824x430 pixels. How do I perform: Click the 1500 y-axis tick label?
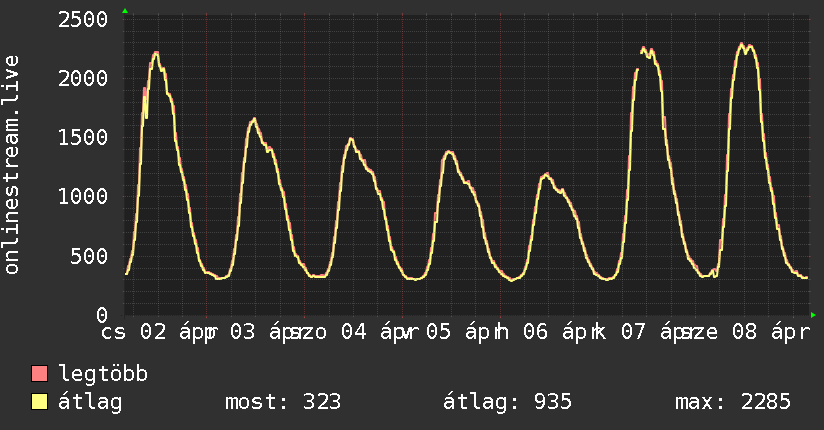(x=82, y=137)
